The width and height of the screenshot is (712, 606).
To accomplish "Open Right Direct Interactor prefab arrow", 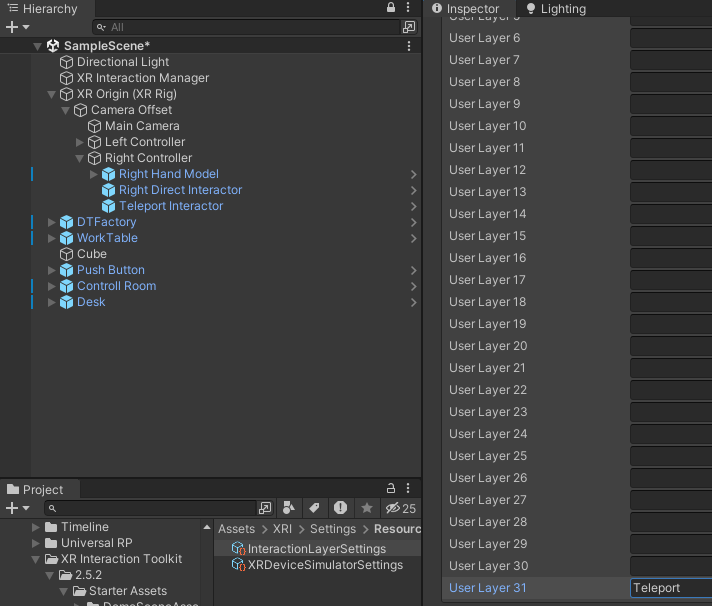I will click(x=413, y=190).
